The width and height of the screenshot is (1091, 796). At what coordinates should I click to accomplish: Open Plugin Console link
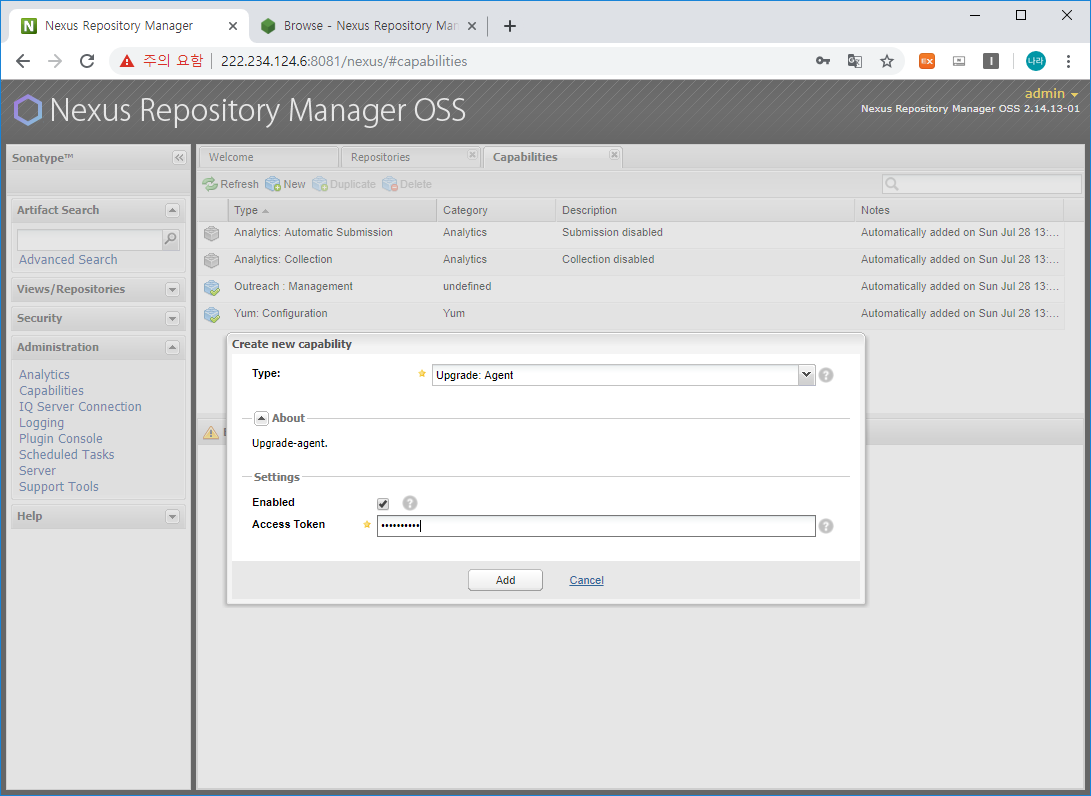click(x=61, y=438)
